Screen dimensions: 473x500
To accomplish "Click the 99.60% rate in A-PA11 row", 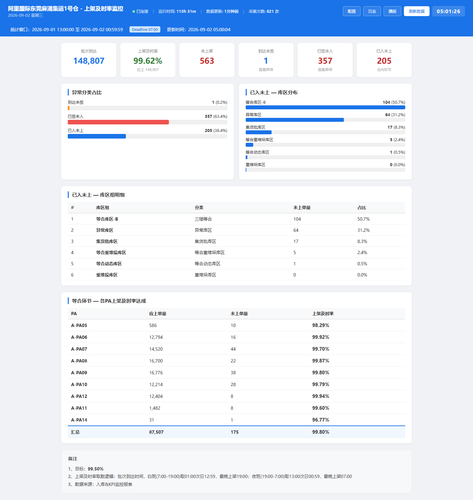I will [x=321, y=408].
